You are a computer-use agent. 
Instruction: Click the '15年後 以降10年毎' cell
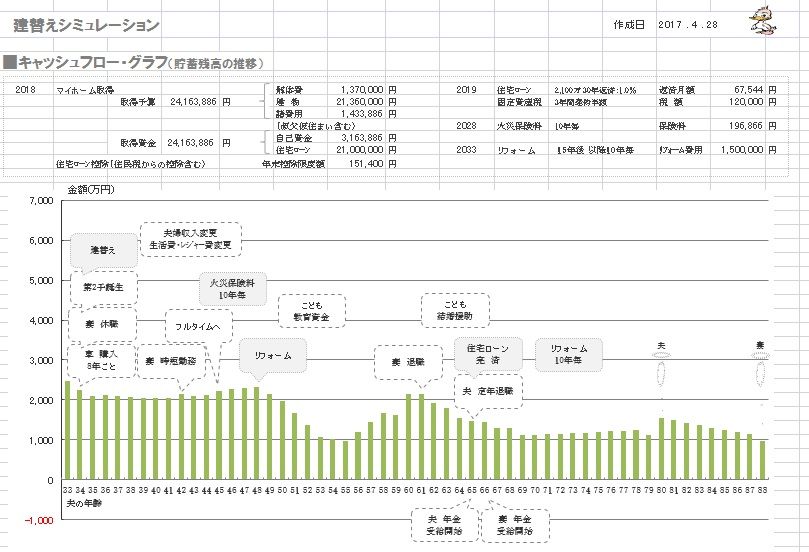(595, 150)
